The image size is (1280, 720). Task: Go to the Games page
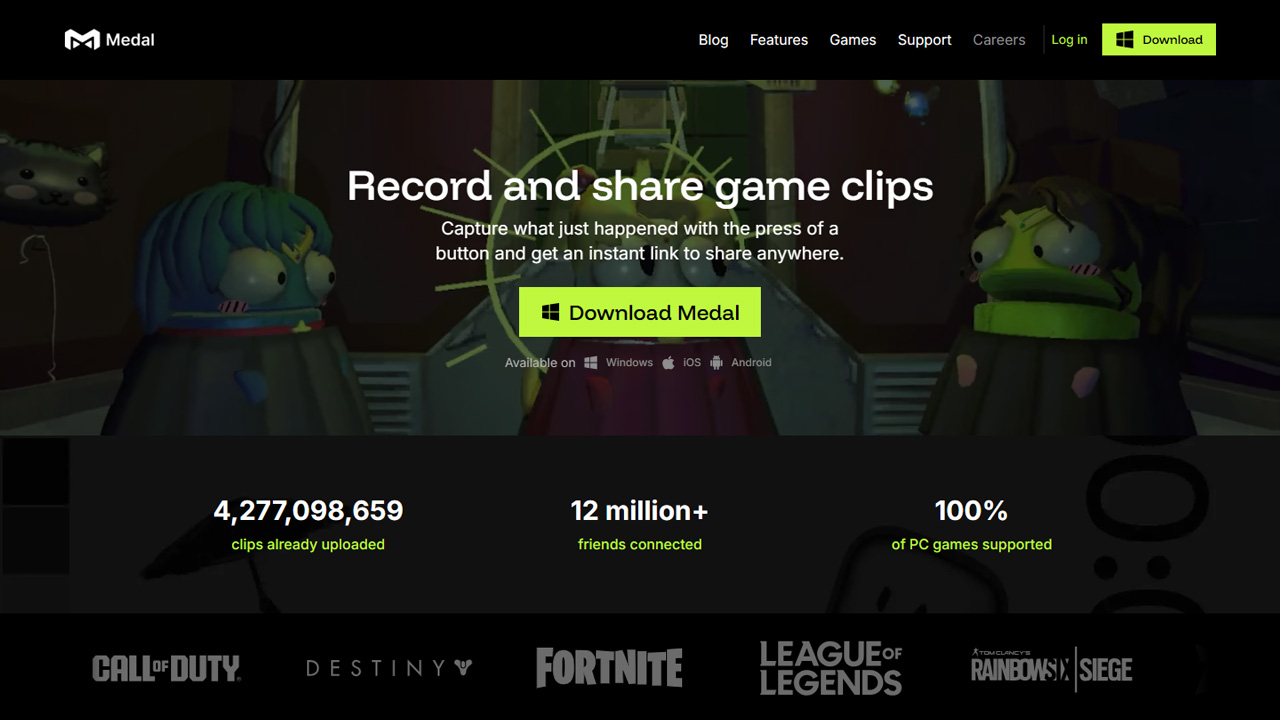pyautogui.click(x=853, y=40)
